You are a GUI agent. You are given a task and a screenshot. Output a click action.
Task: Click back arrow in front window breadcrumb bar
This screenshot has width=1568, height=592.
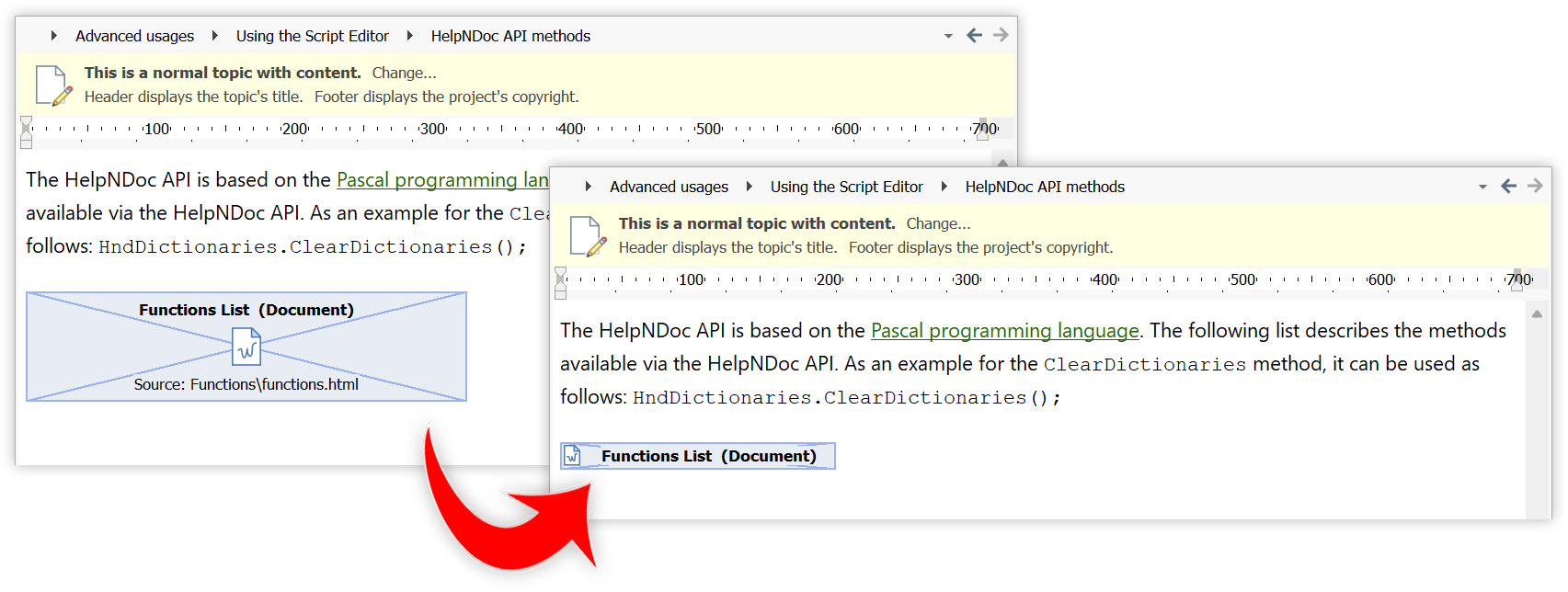click(1508, 187)
